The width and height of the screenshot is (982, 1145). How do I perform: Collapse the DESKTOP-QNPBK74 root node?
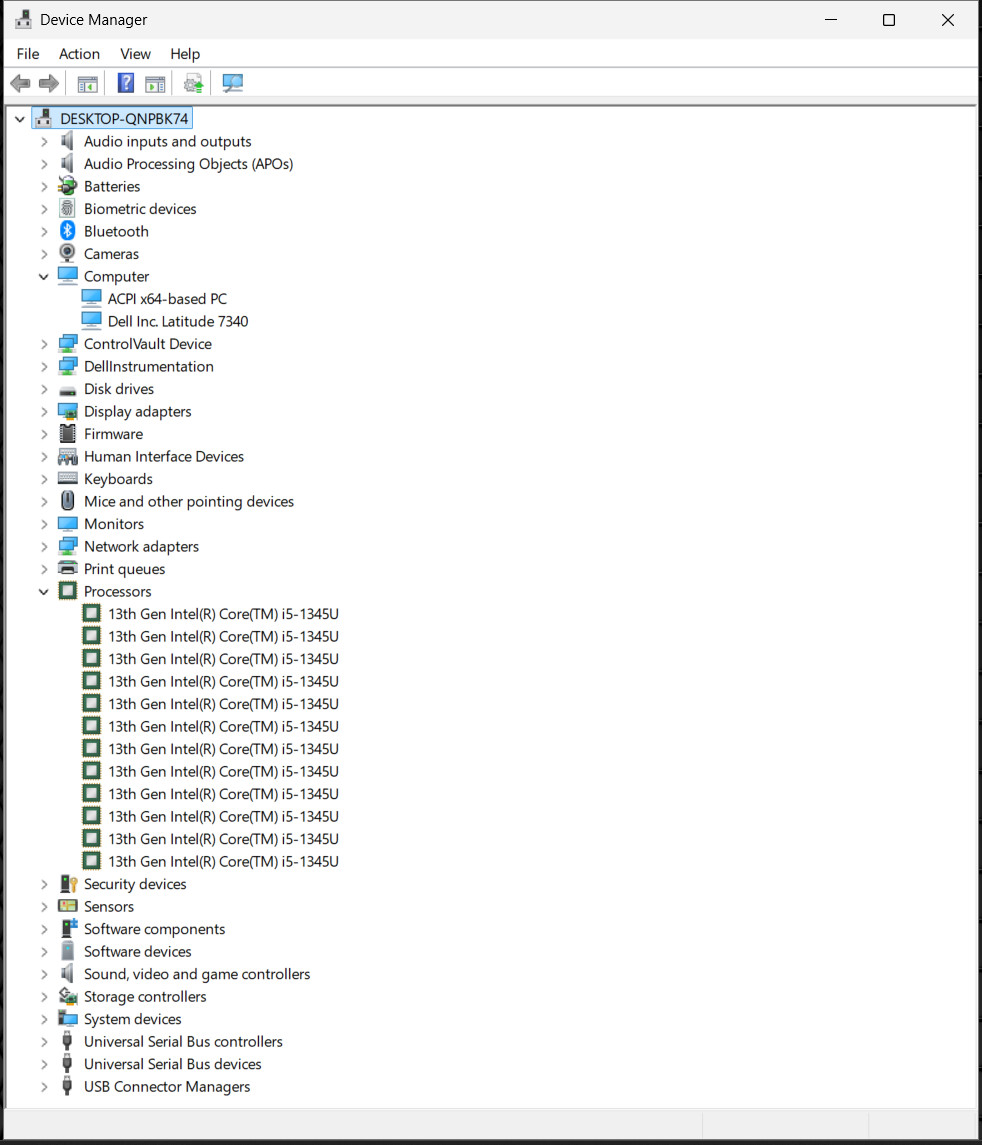(x=20, y=118)
